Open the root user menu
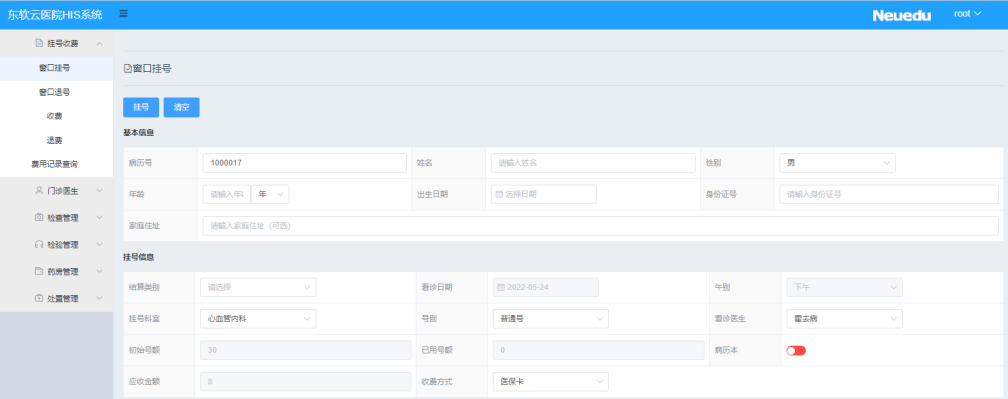Viewport: 1008px width, 399px height. tap(968, 13)
